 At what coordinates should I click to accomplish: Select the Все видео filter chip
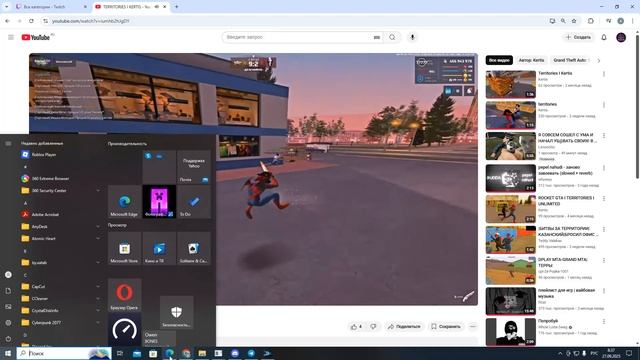(x=499, y=60)
